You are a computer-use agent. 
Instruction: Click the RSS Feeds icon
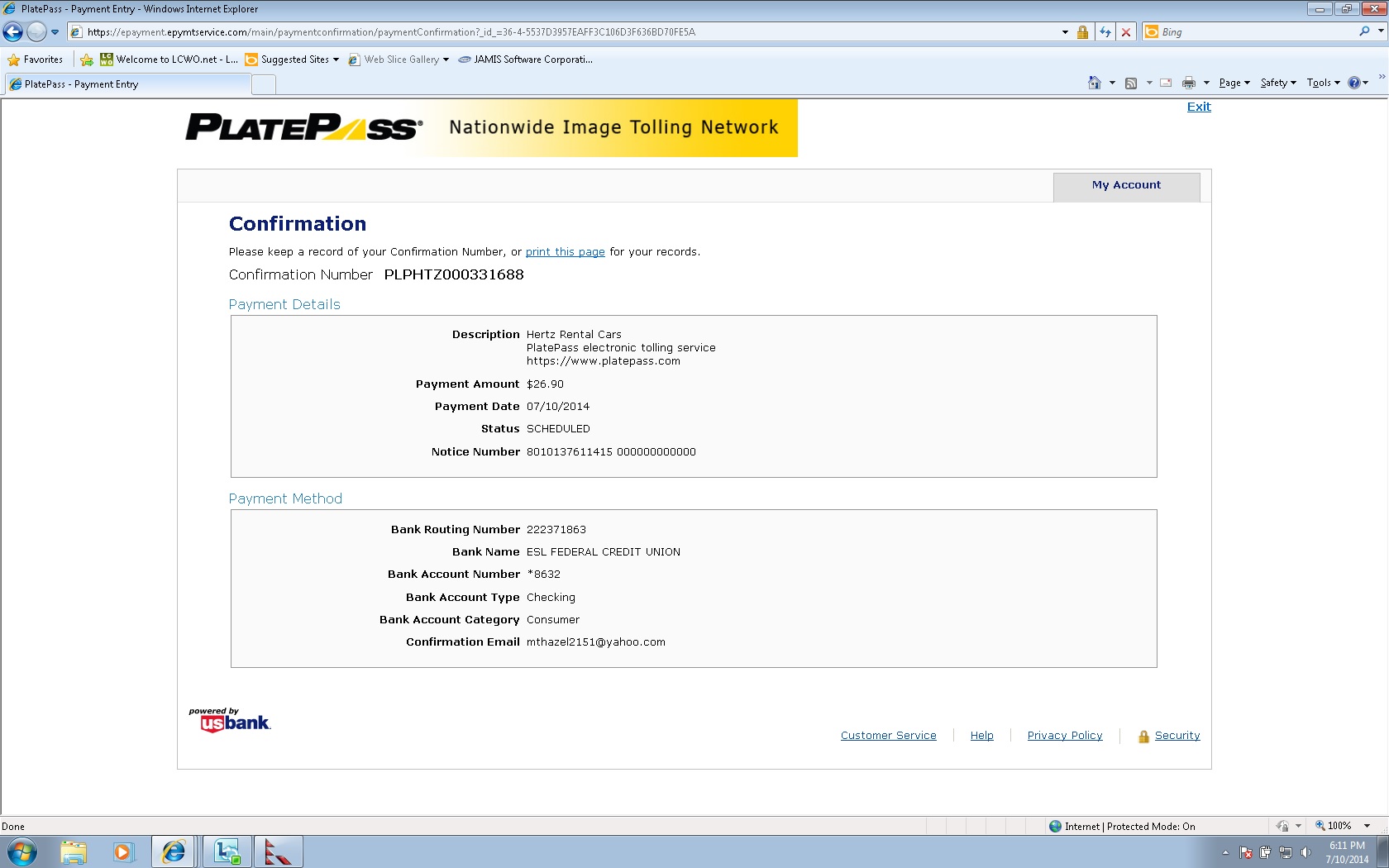[x=1131, y=83]
